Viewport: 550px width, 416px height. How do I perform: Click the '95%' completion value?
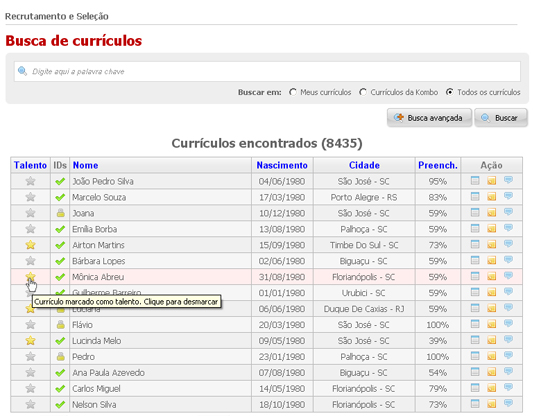click(438, 181)
